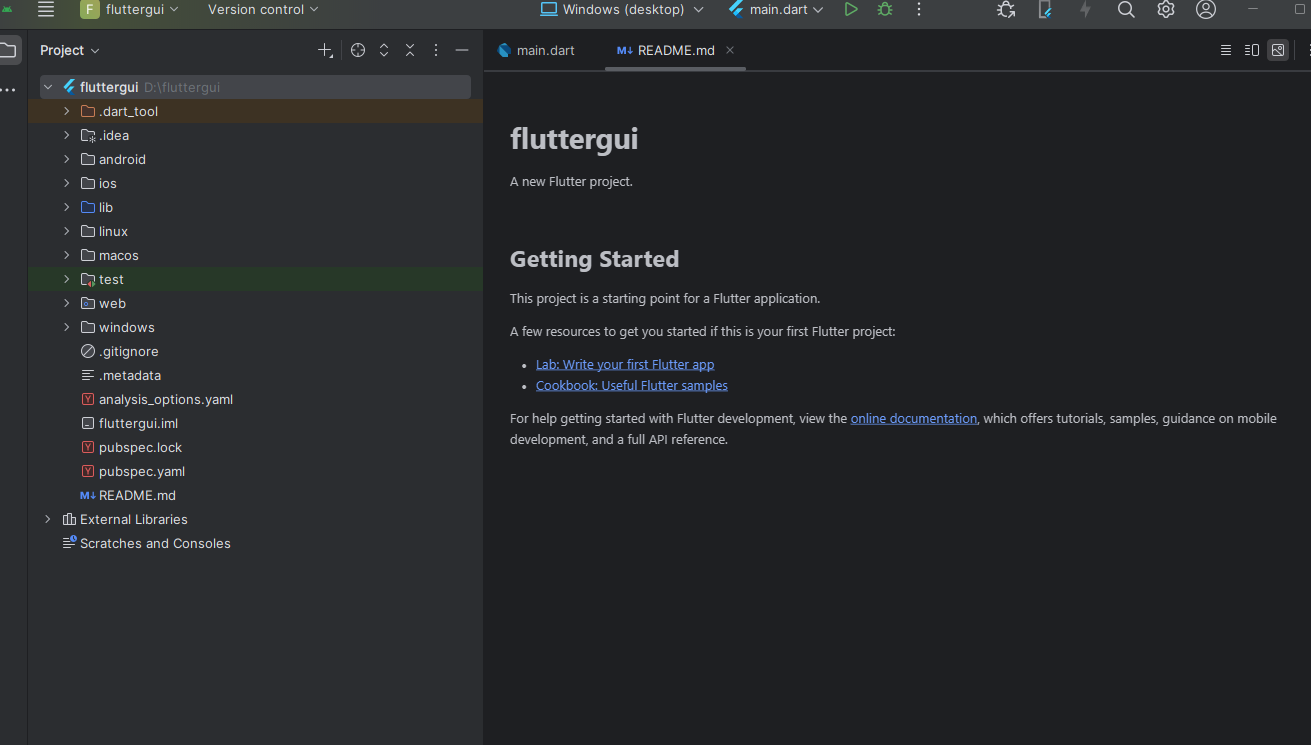The width and height of the screenshot is (1311, 745).
Task: Run the app with the green play button
Action: [851, 10]
